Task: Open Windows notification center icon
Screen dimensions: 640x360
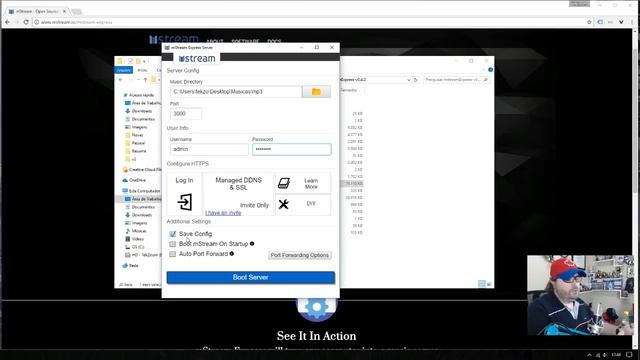Action: (x=629, y=355)
